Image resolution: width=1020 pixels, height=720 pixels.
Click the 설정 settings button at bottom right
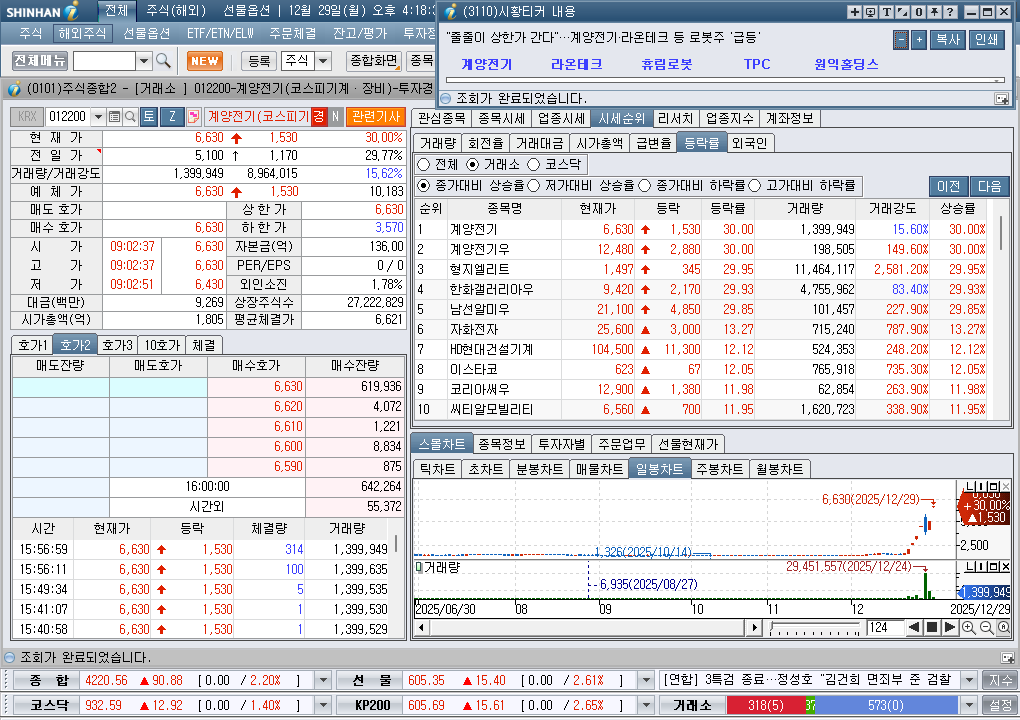click(x=1000, y=705)
